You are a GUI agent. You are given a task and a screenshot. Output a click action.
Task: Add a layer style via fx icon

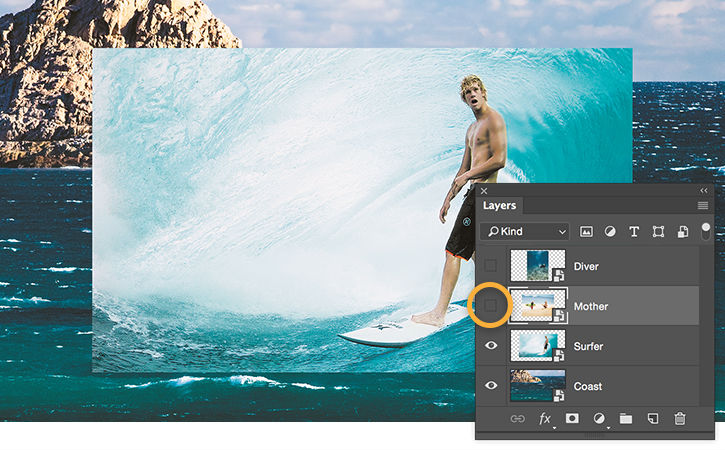[545, 419]
